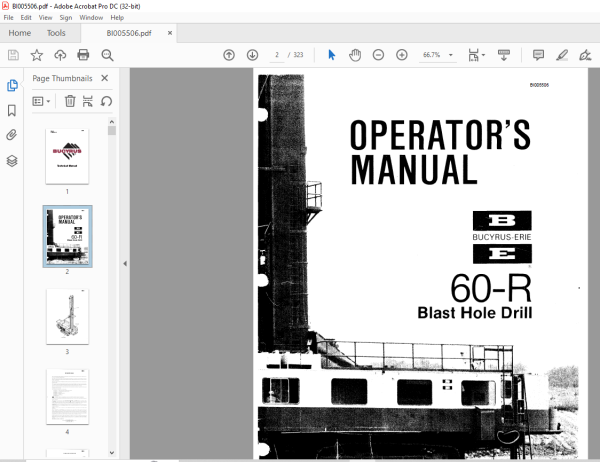Select page 1 Bucyrus thumbnail
The width and height of the screenshot is (600, 462).
coord(67,156)
